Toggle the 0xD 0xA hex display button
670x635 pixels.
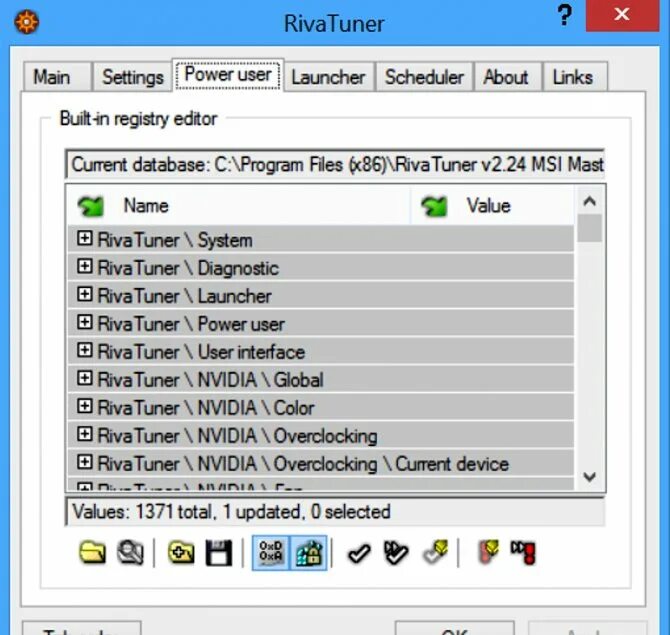(x=271, y=553)
